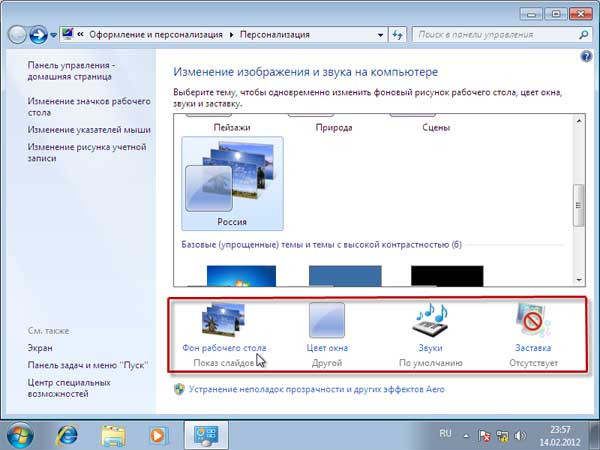Select the solid blue classic theme thumbnail
600x450 pixels.
click(x=345, y=276)
